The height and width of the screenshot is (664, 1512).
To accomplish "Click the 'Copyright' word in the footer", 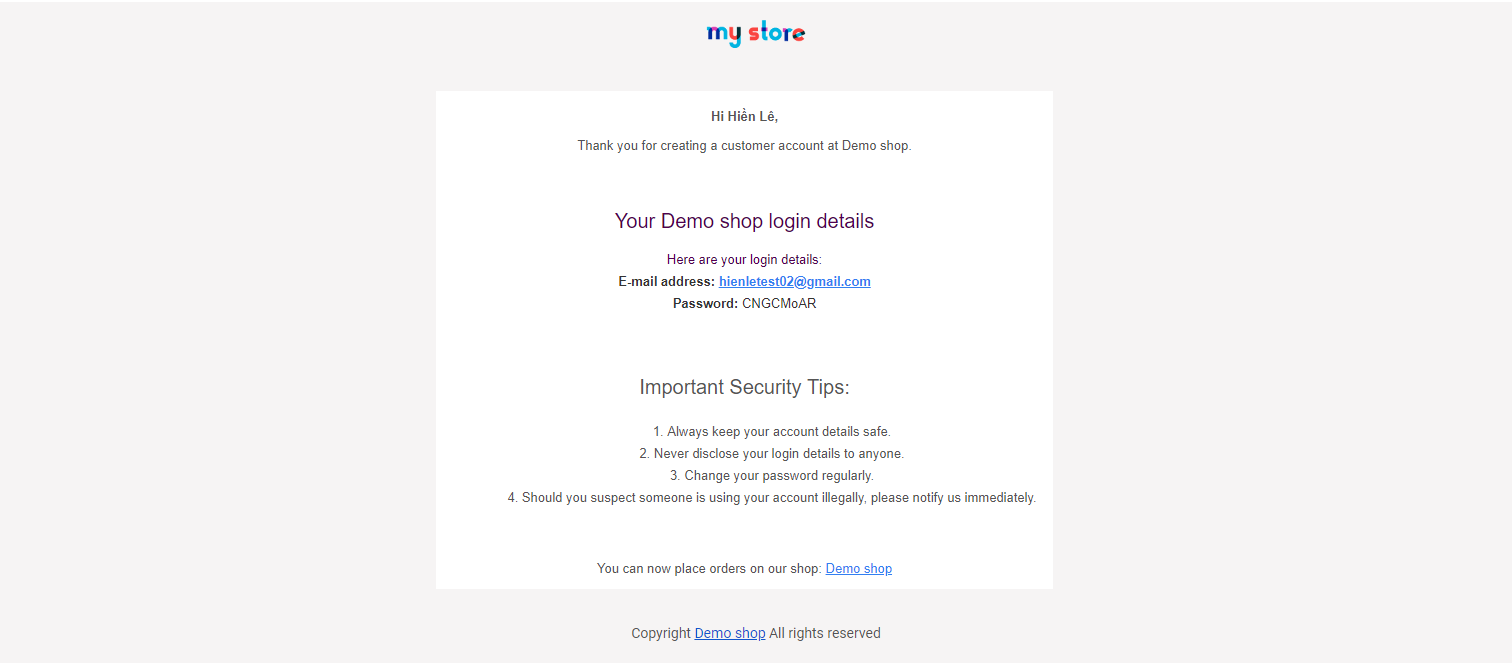I will [660, 633].
